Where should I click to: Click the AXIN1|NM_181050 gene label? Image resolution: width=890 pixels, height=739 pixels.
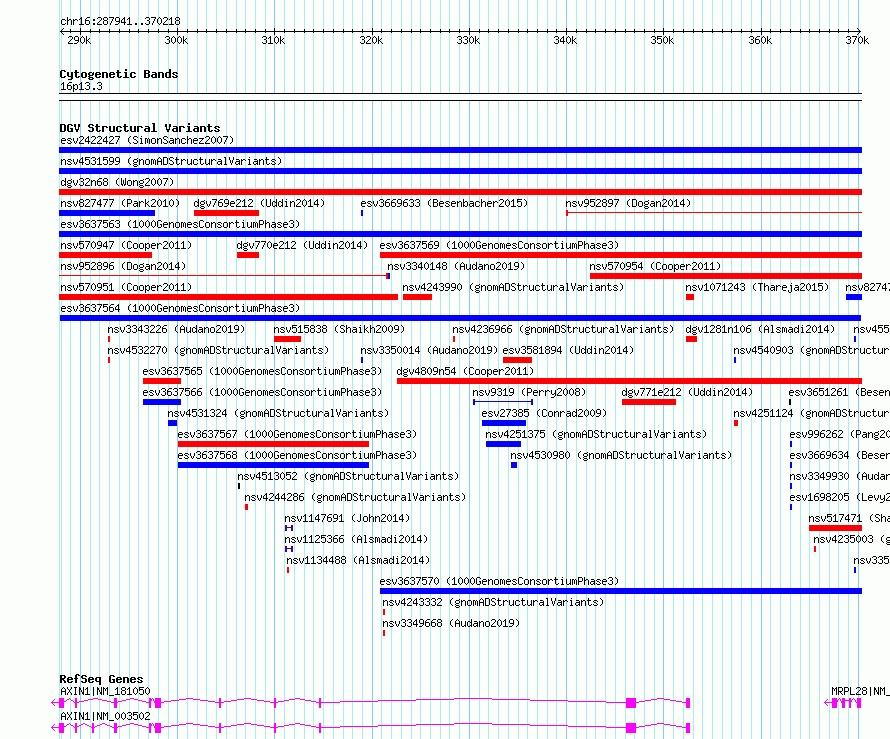(x=105, y=691)
